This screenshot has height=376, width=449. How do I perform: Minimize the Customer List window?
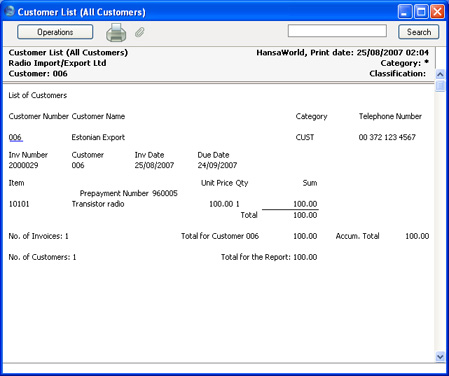click(x=405, y=12)
